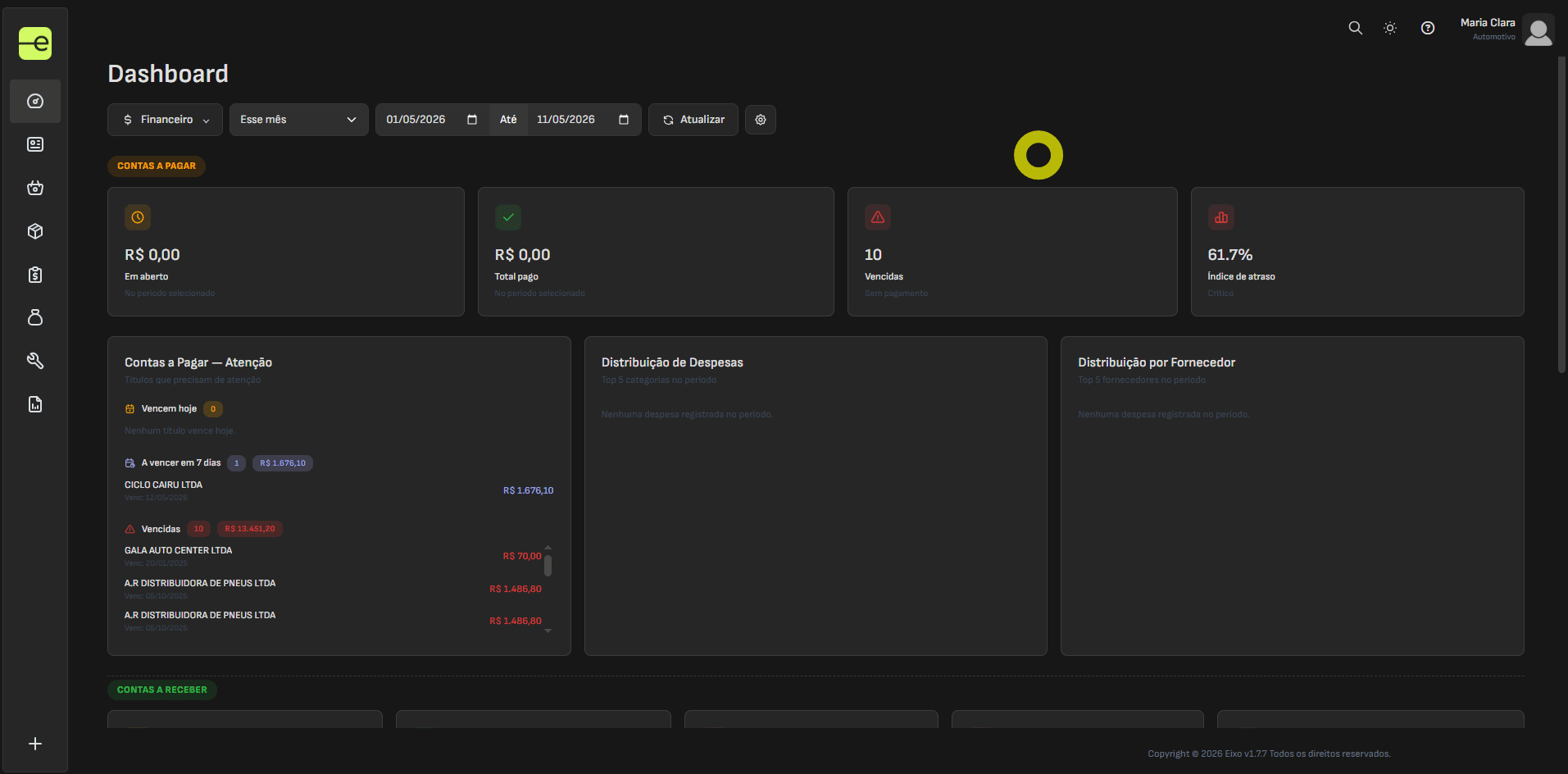Open the Dashboard gauge sidebar icon
Screen dimensions: 1568x774
tap(35, 101)
